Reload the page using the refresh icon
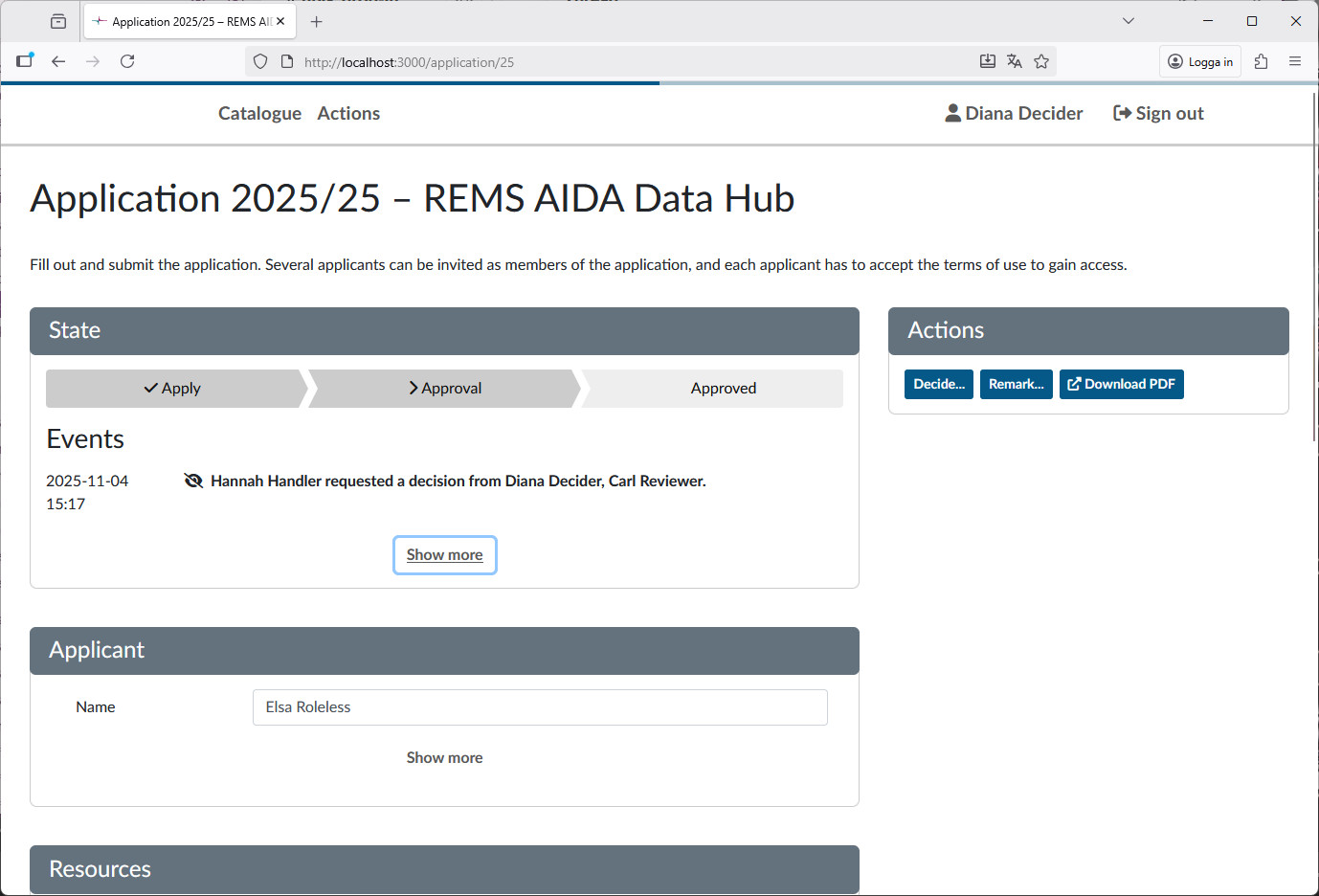Viewport: 1319px width, 896px height. point(127,60)
